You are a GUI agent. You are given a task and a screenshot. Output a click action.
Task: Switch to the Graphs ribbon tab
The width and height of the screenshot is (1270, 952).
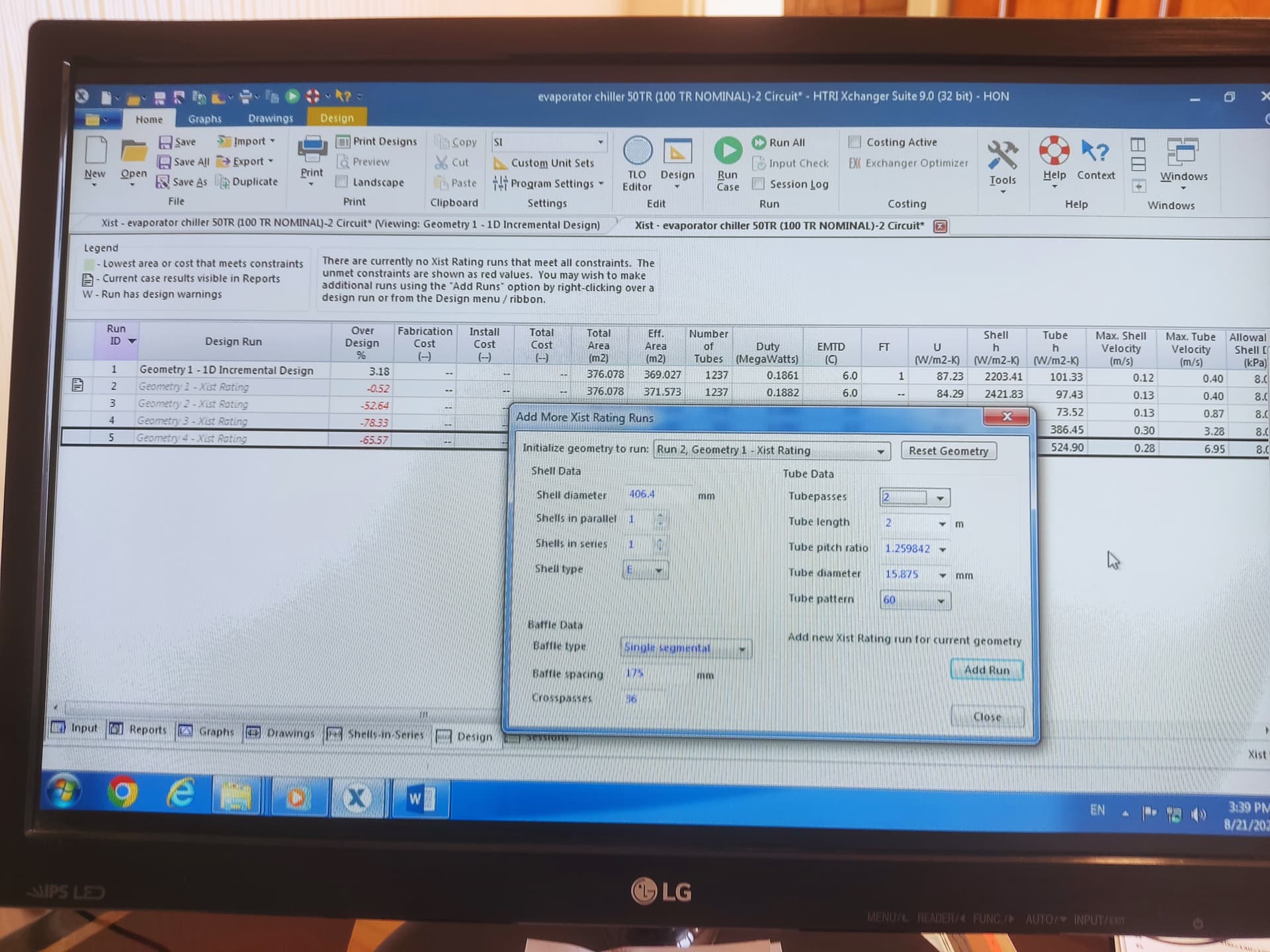tap(204, 119)
